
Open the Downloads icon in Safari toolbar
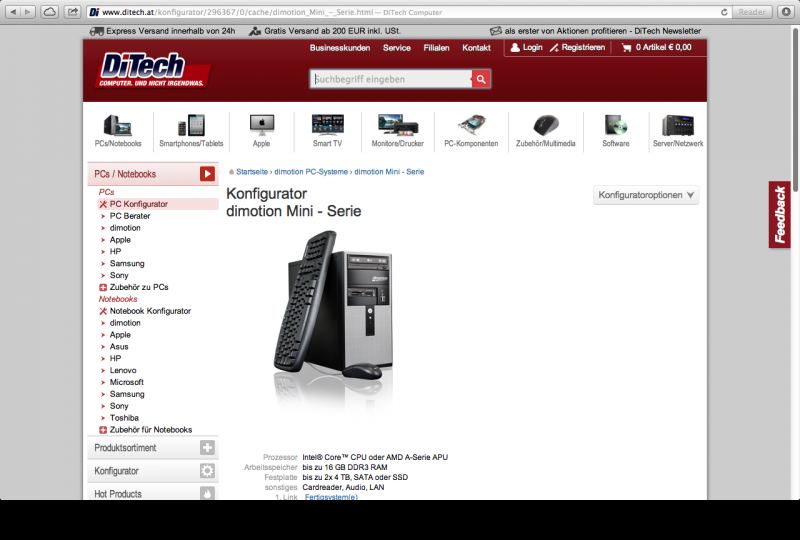tap(786, 12)
